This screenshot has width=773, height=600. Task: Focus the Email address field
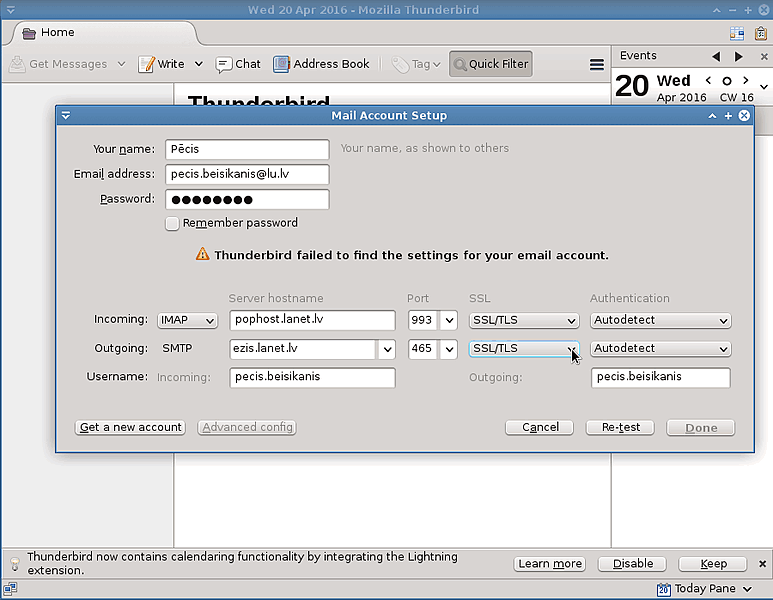pyautogui.click(x=247, y=175)
